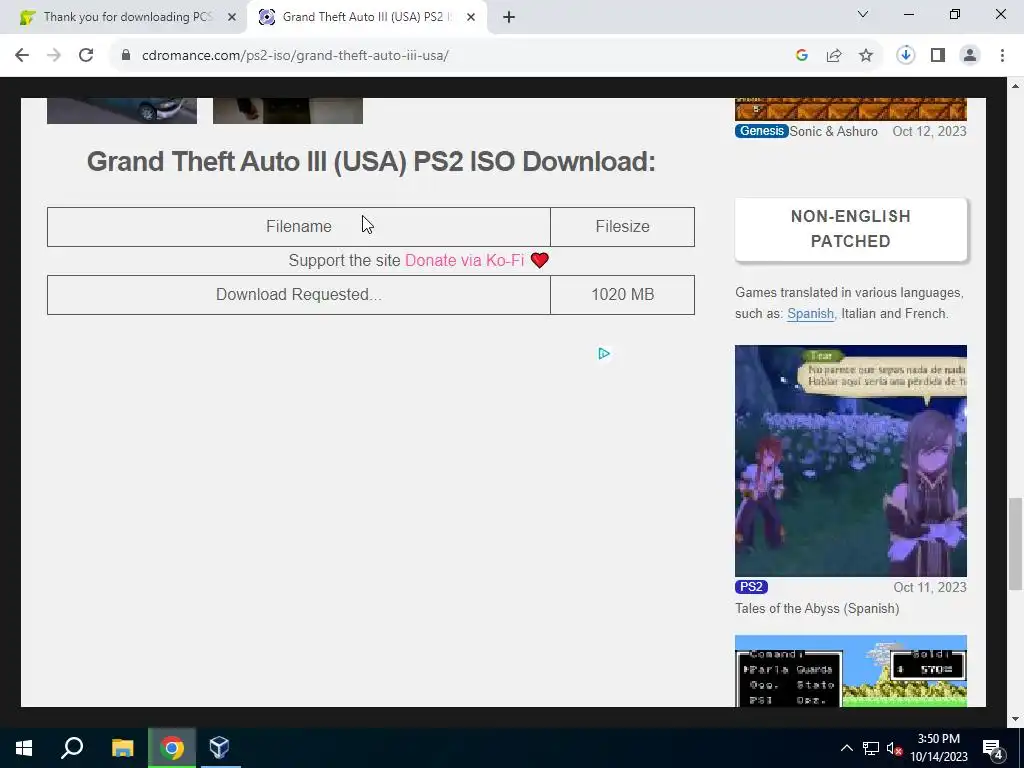This screenshot has height=768, width=1024.
Task: Click the browser forward arrow
Action: tap(54, 56)
